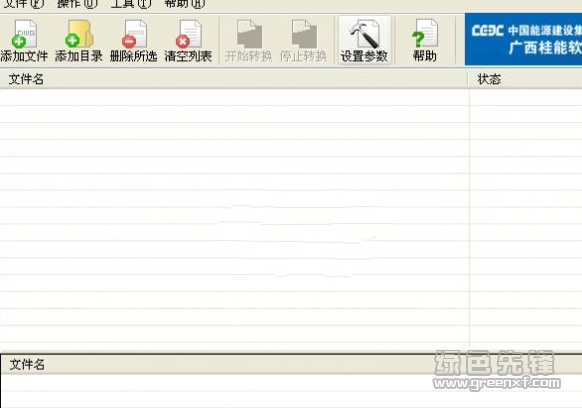Open the 工具 menu
582x408 pixels.
click(x=131, y=4)
